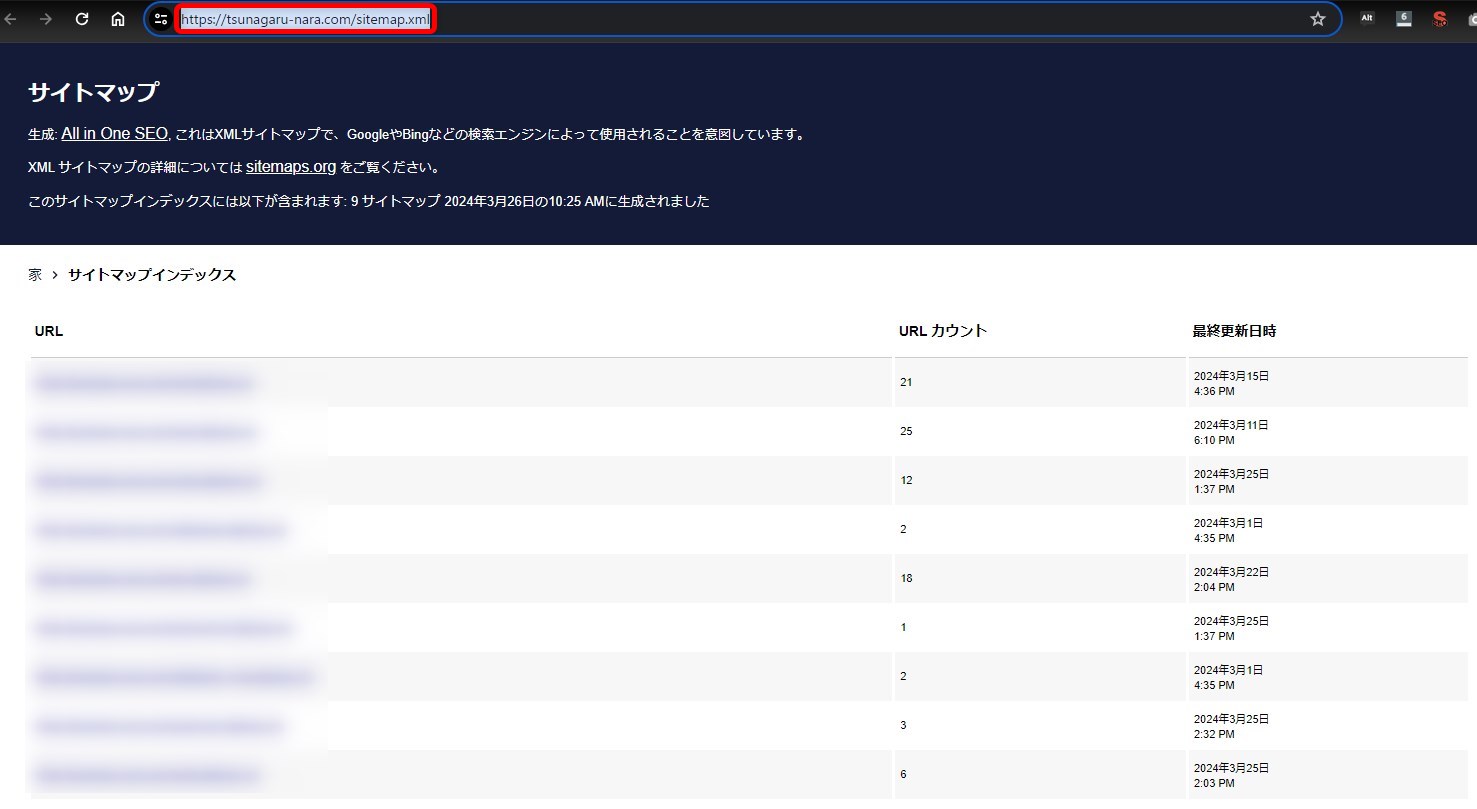Click the 家 breadcrumb link
Viewport: 1477px width, 809px height.
click(35, 275)
